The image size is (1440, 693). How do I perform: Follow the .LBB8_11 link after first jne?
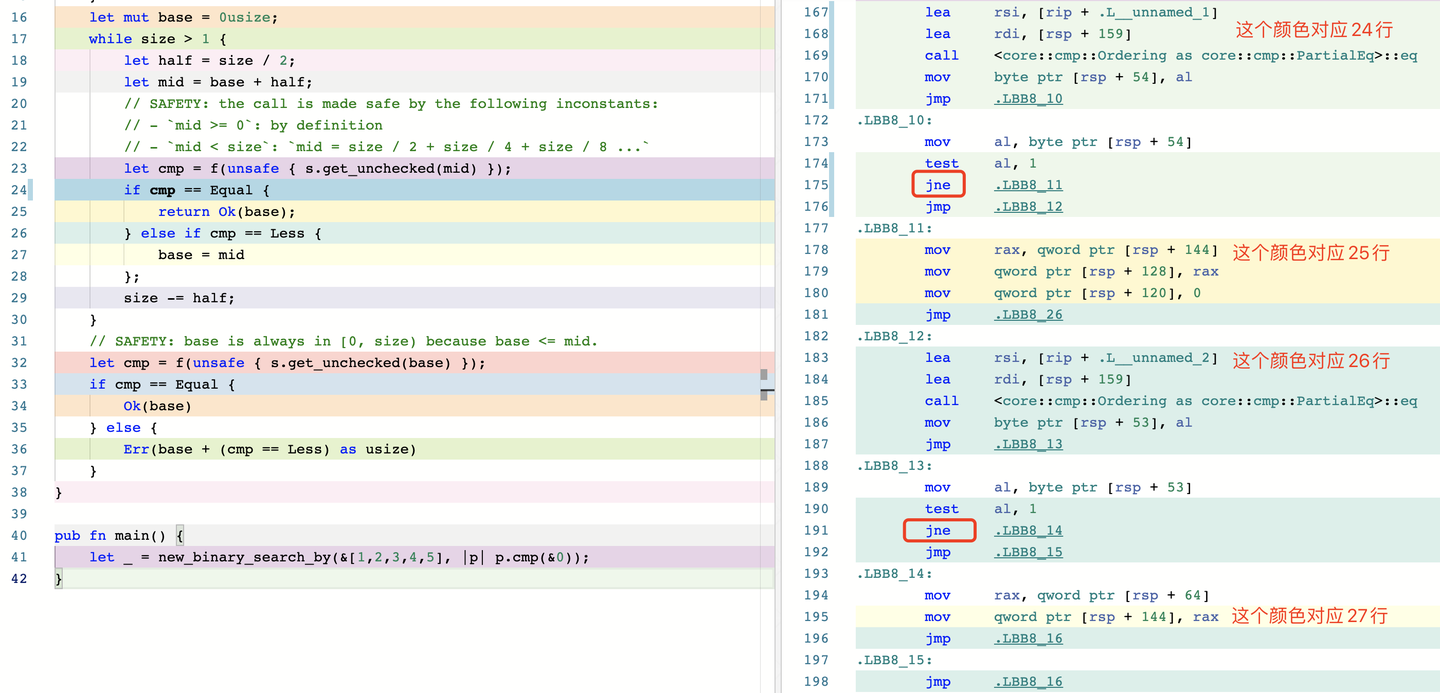tap(1028, 185)
